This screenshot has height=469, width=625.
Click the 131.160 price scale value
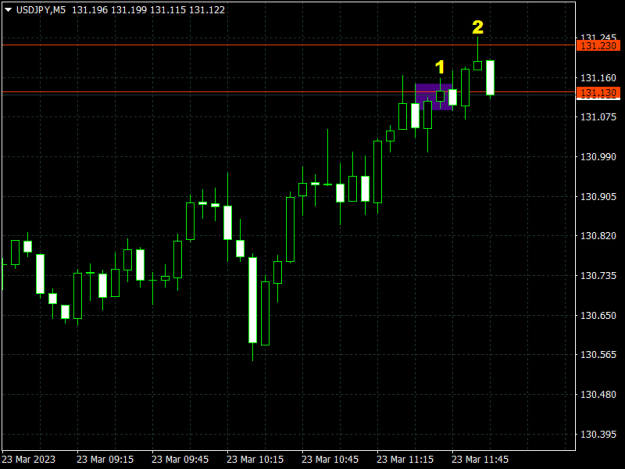598,78
